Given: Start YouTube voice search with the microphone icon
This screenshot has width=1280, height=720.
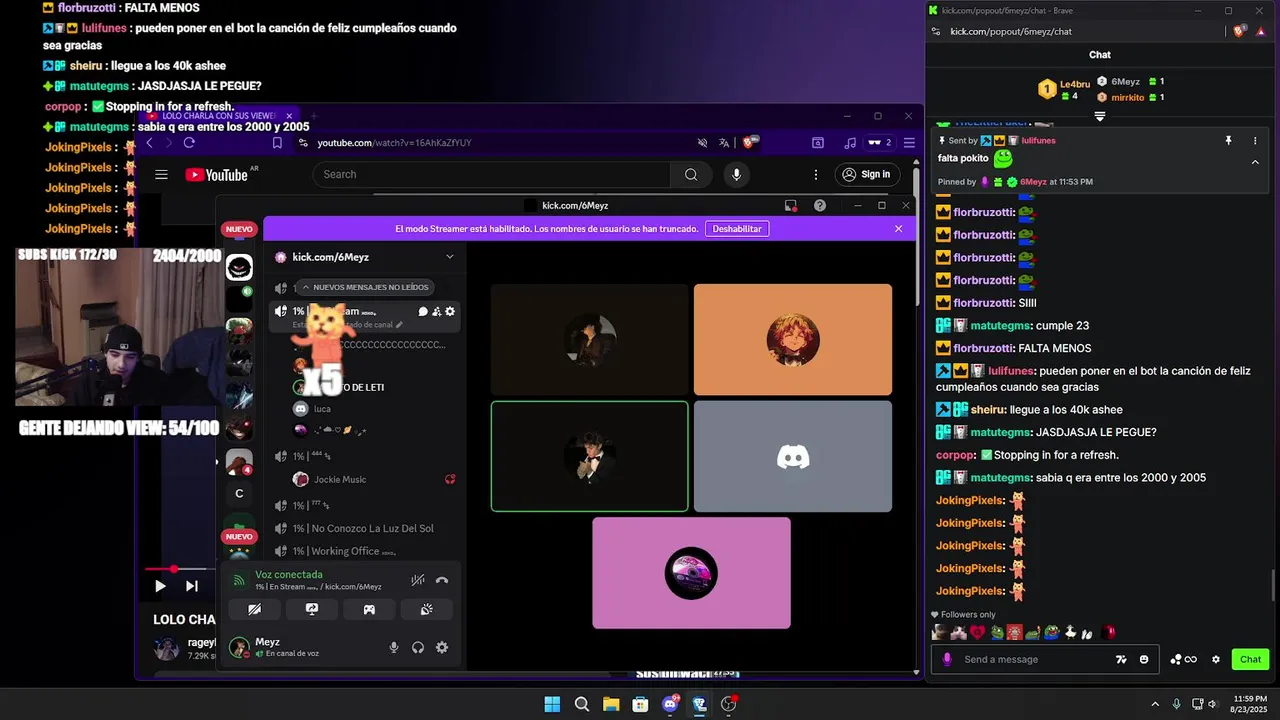Looking at the screenshot, I should 737,174.
